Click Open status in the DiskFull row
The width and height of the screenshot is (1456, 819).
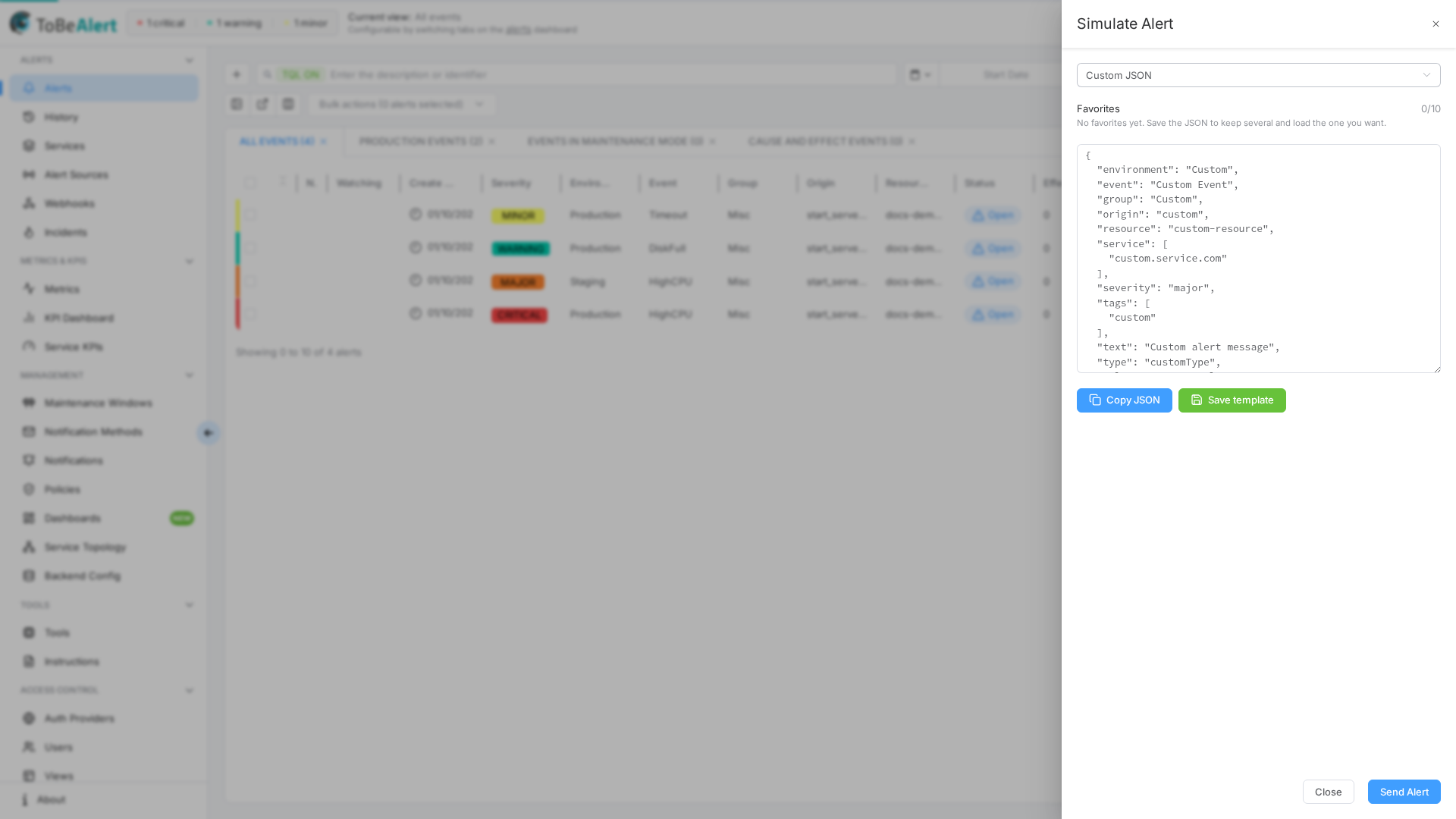(x=993, y=249)
